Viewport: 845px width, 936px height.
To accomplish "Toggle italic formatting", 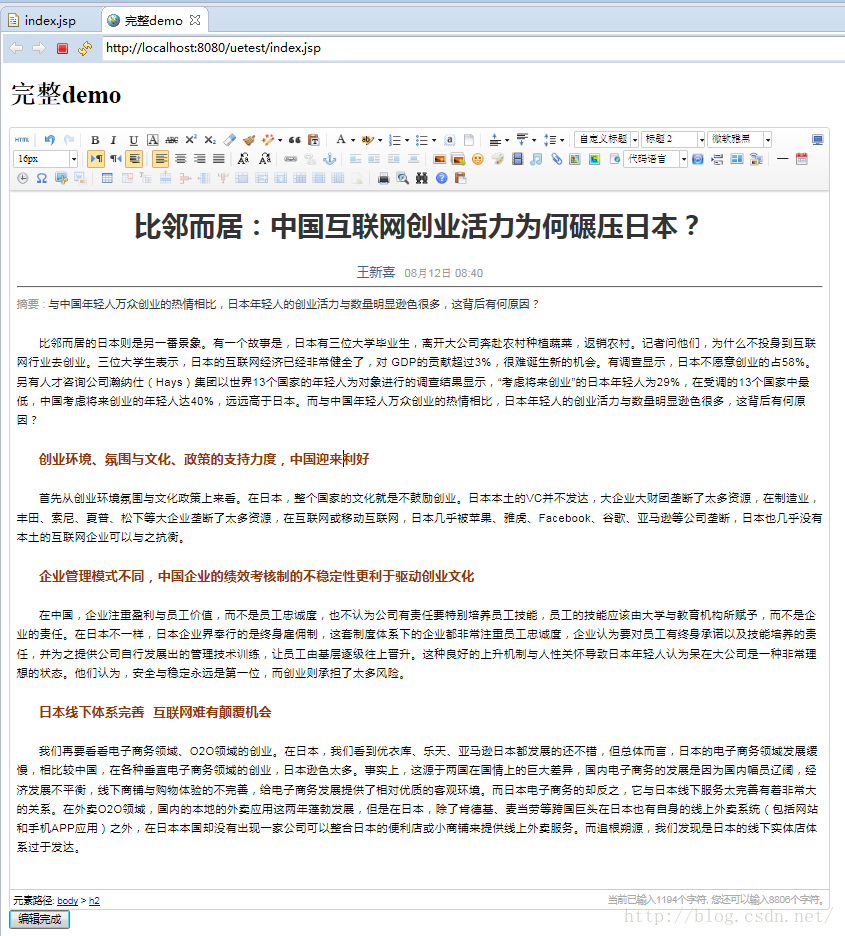I will (x=113, y=140).
